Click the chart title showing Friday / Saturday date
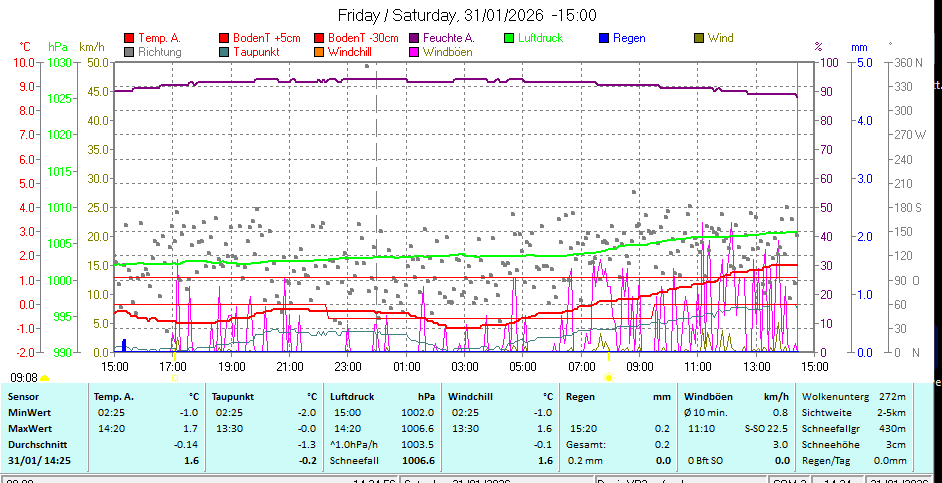 467,15
